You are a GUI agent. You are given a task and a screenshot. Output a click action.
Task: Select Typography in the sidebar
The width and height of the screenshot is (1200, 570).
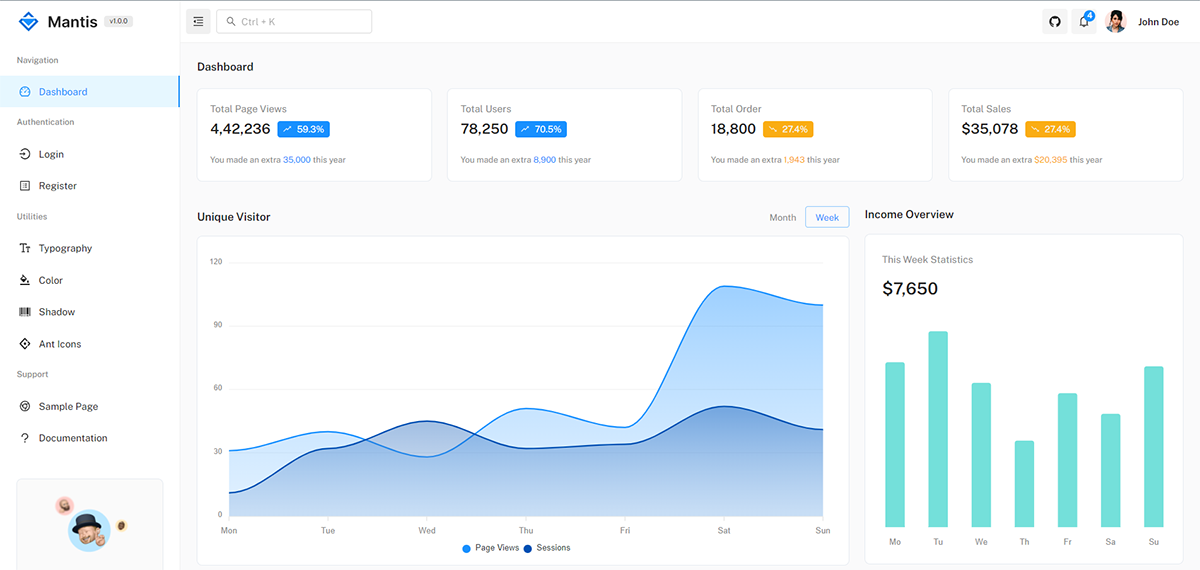[x=90, y=248]
